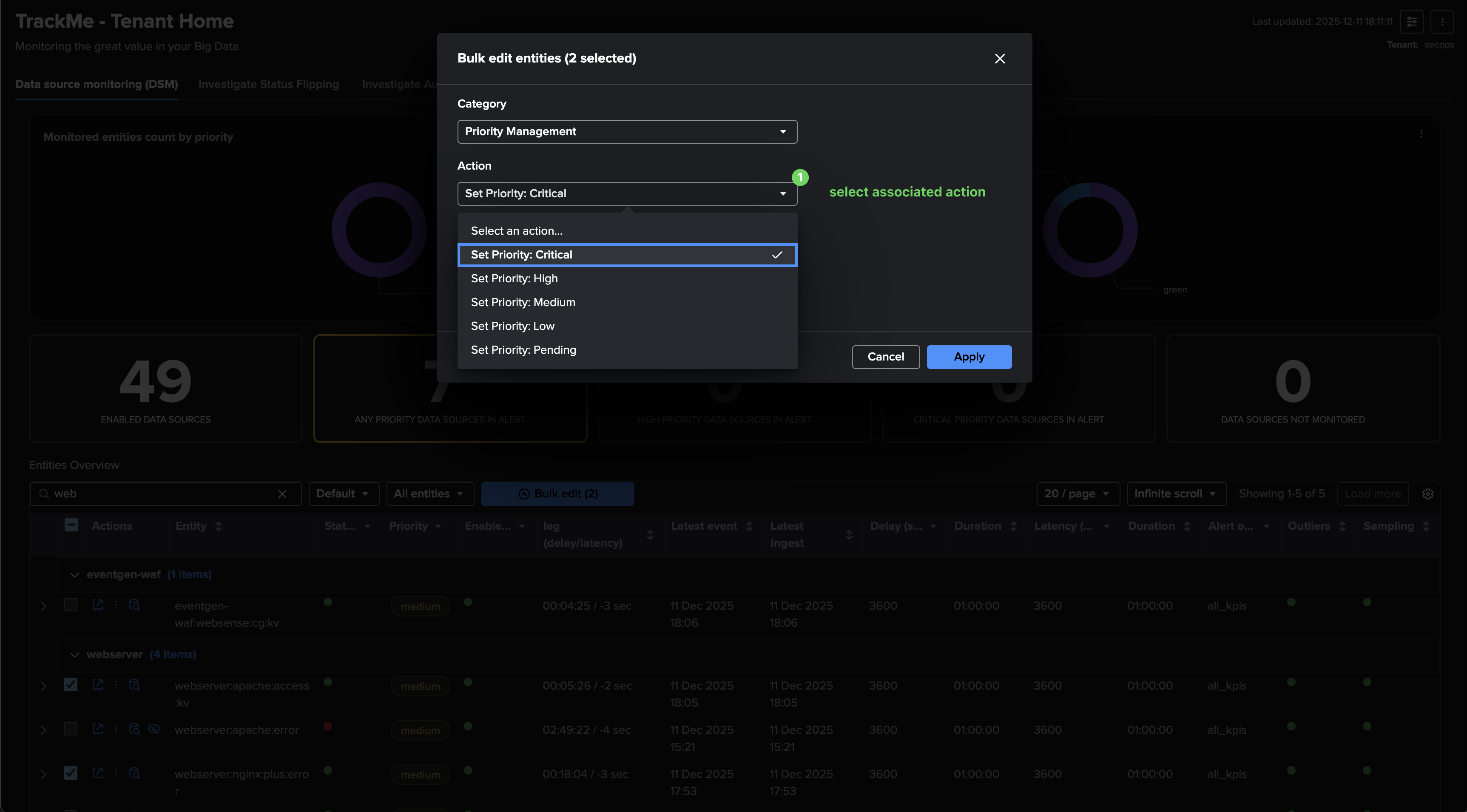Toggle the select-all header checkbox
This screenshot has width=1467, height=812.
click(71, 525)
